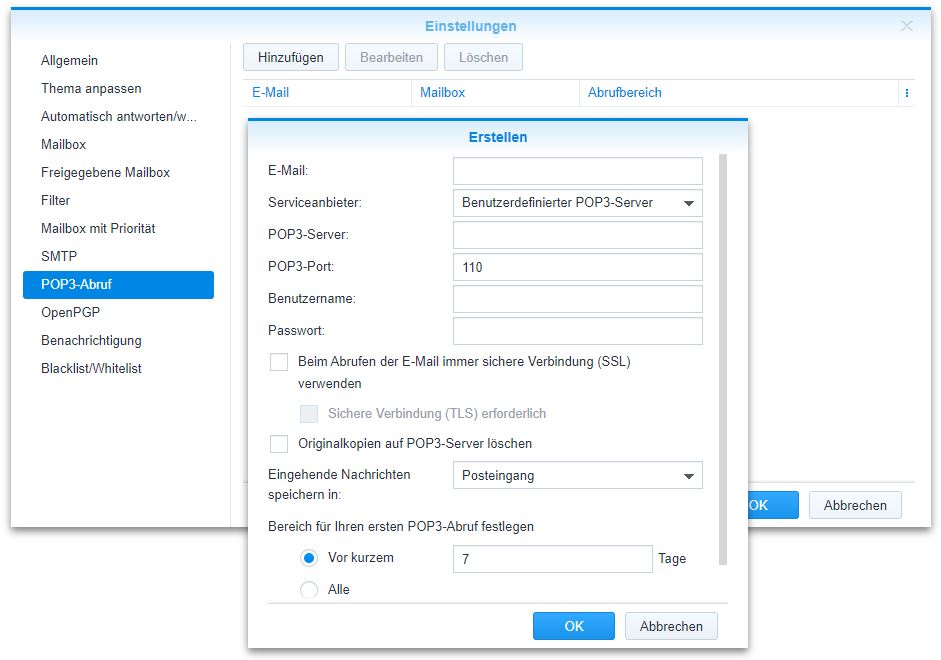Select the Alle radio button
Viewport: 941px width, 660px height.
pos(309,589)
